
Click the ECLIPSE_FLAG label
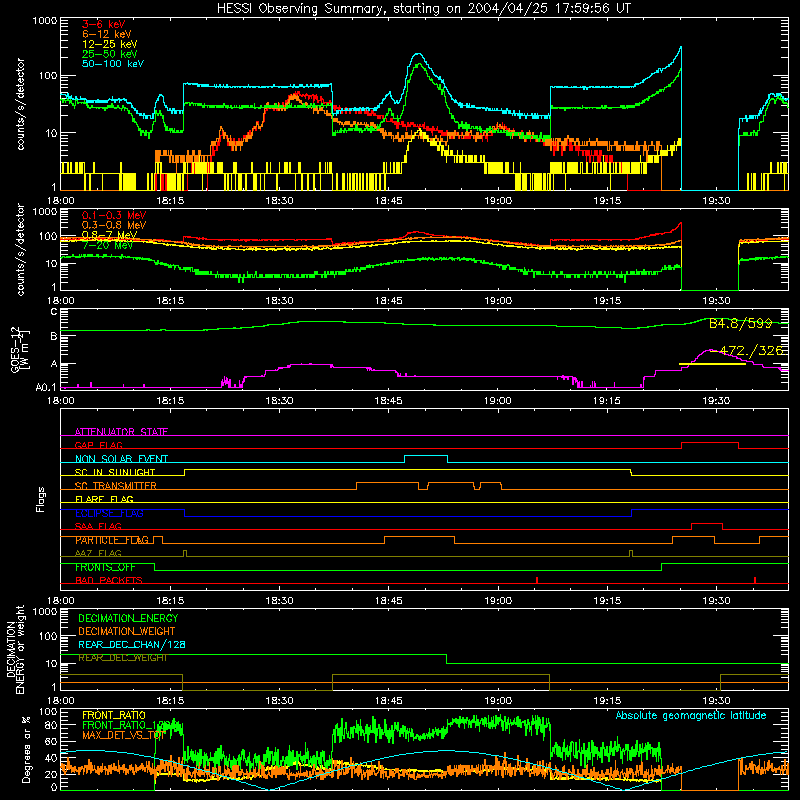109,513
